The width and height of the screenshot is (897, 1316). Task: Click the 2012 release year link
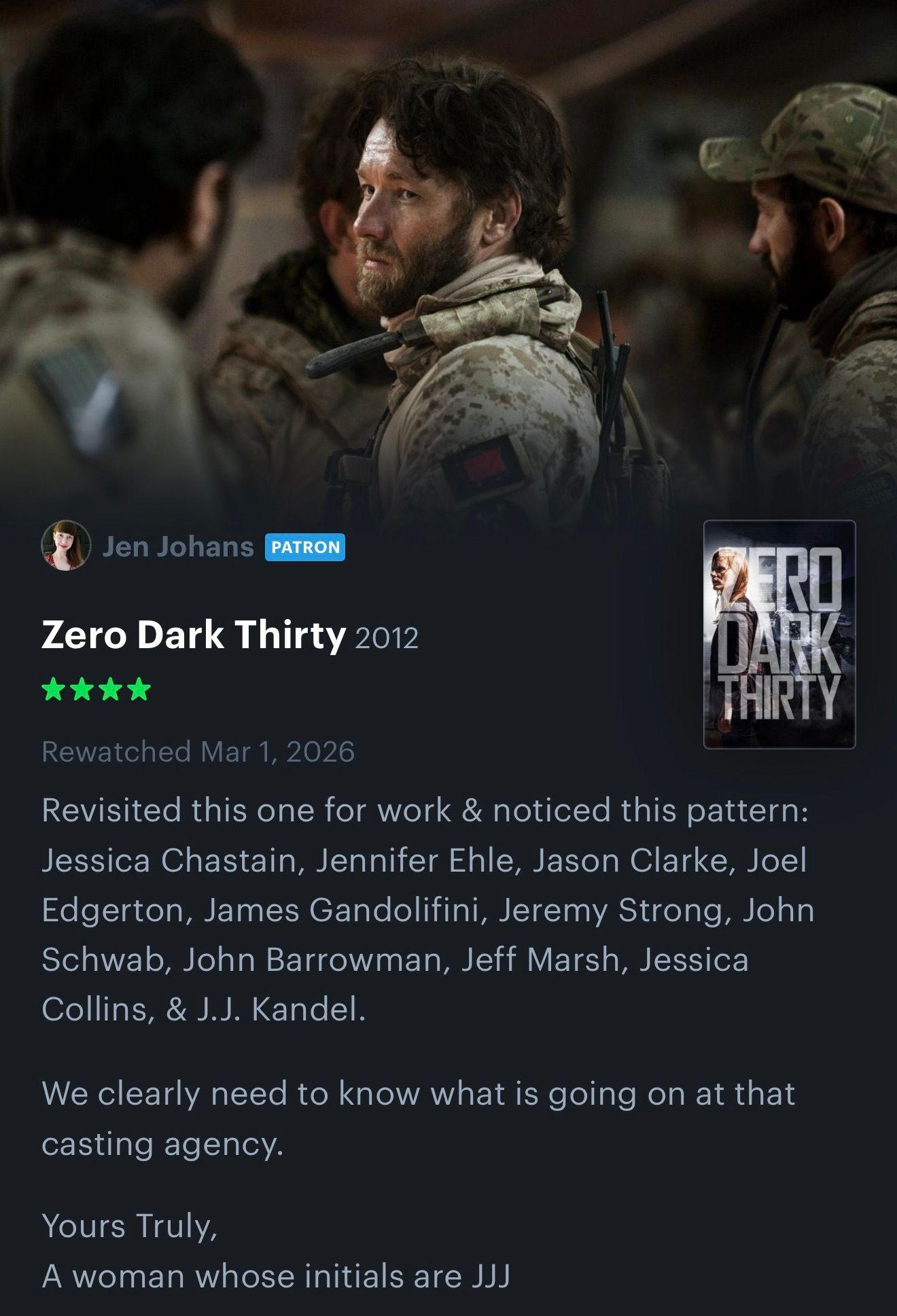pyautogui.click(x=387, y=638)
